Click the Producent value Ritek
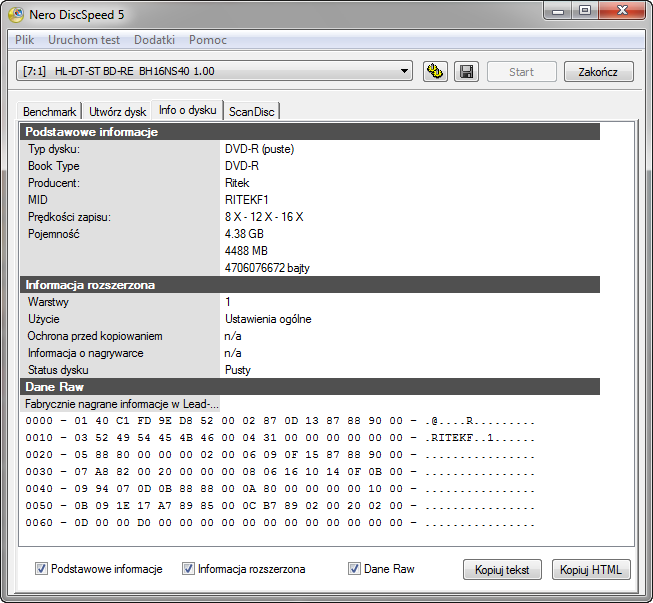 (237, 183)
